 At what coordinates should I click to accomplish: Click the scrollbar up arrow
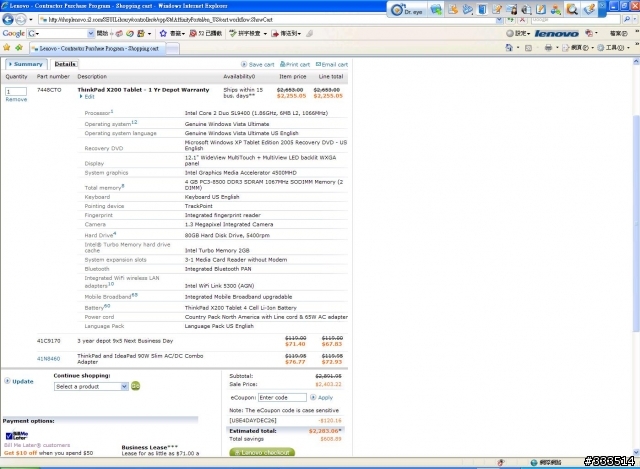coord(636,62)
